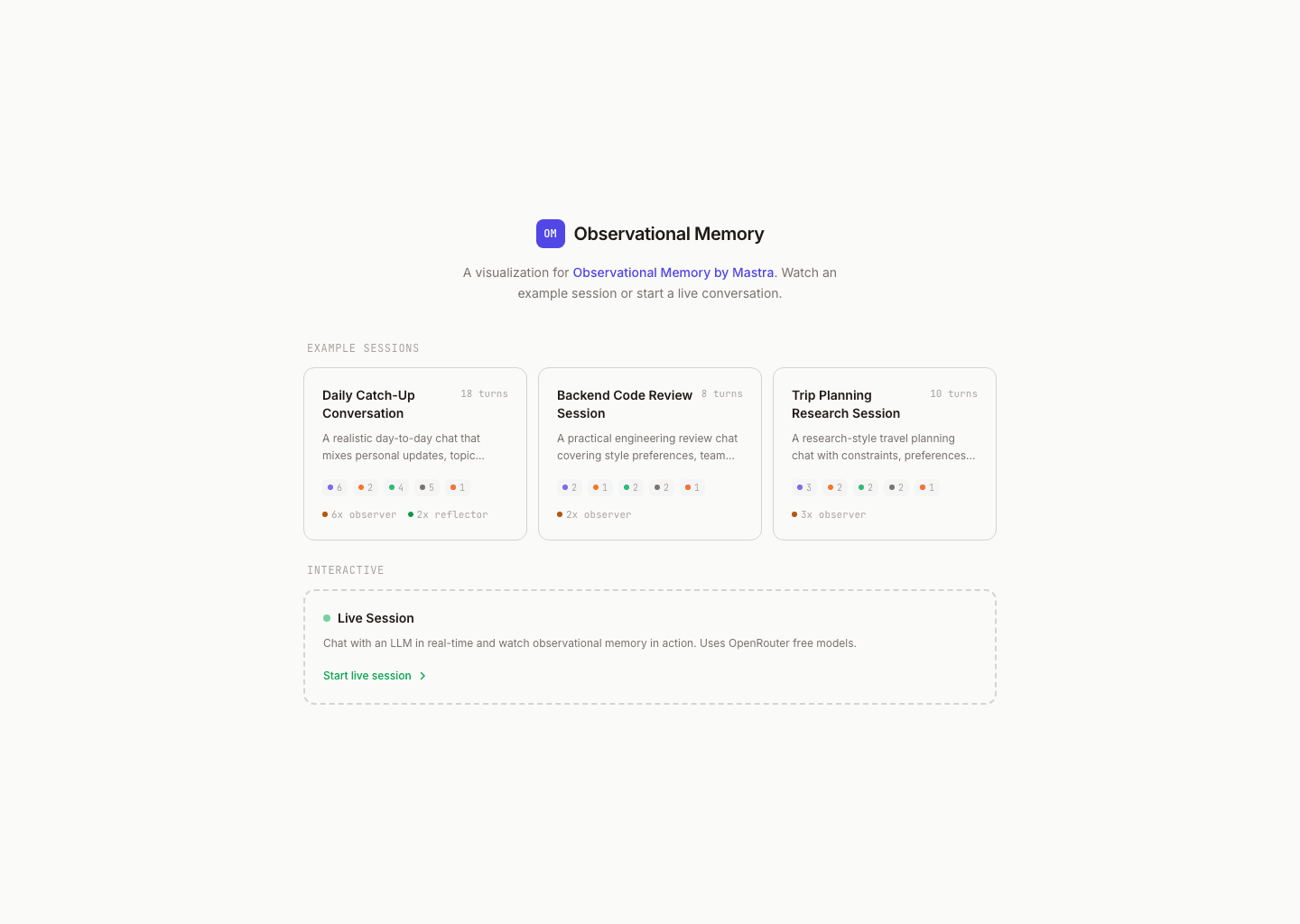Click the violet "3" badge on Trip Planning card
The width and height of the screenshot is (1300, 924).
coord(804,487)
